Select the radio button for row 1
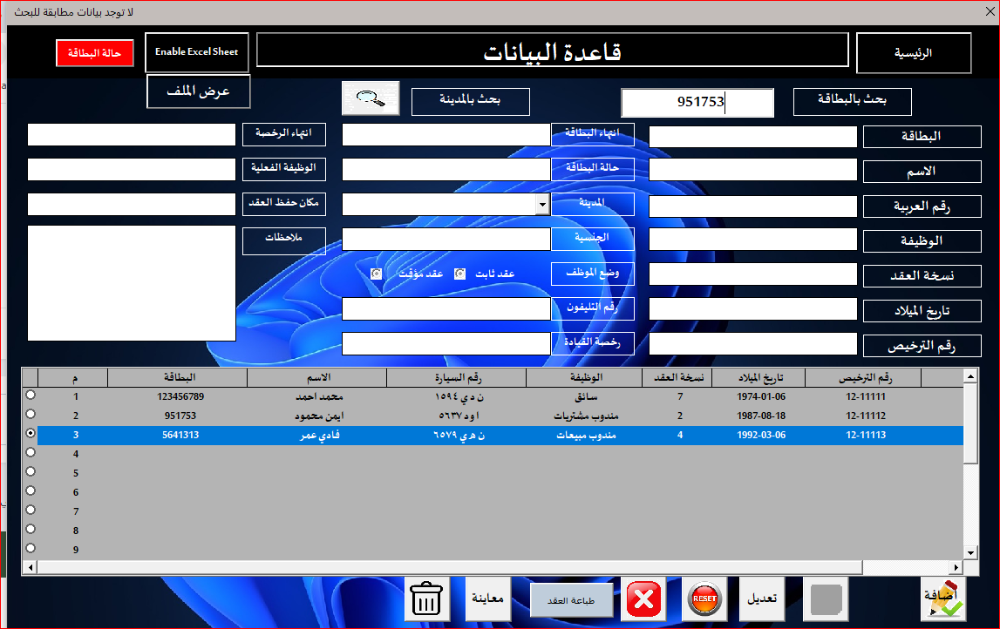 click(x=30, y=396)
